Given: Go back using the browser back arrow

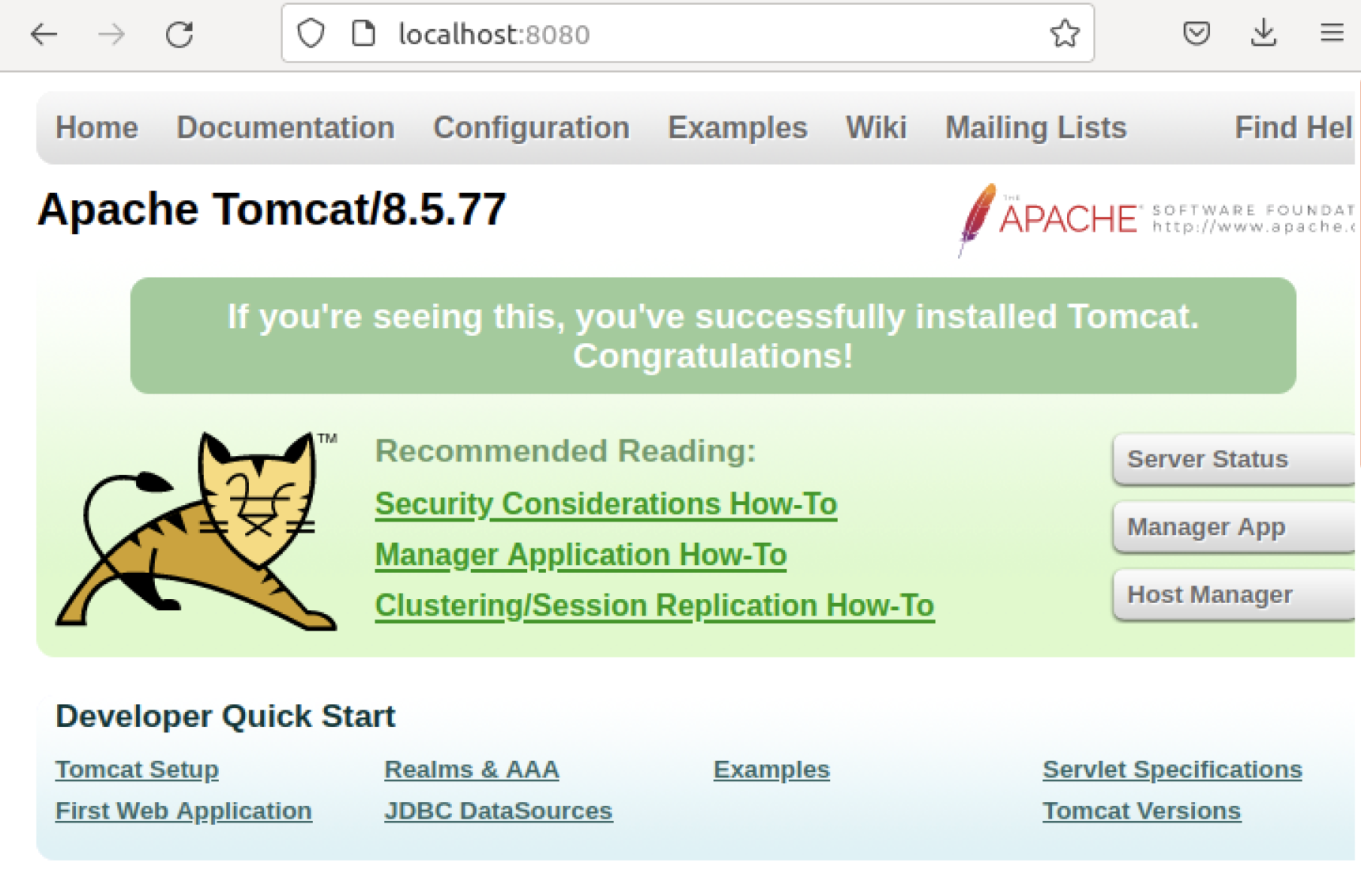Looking at the screenshot, I should pyautogui.click(x=43, y=34).
